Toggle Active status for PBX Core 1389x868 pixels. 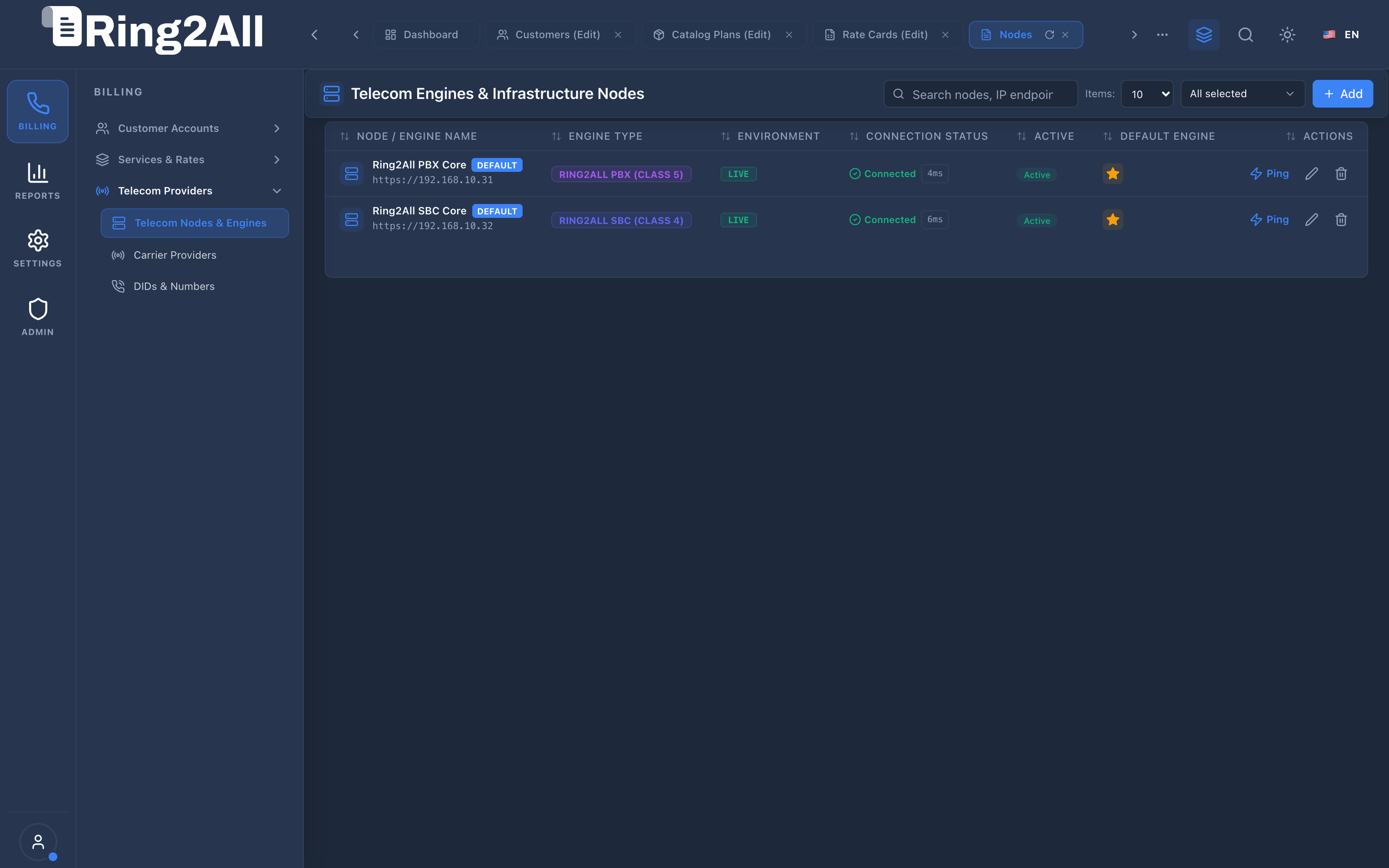point(1037,174)
